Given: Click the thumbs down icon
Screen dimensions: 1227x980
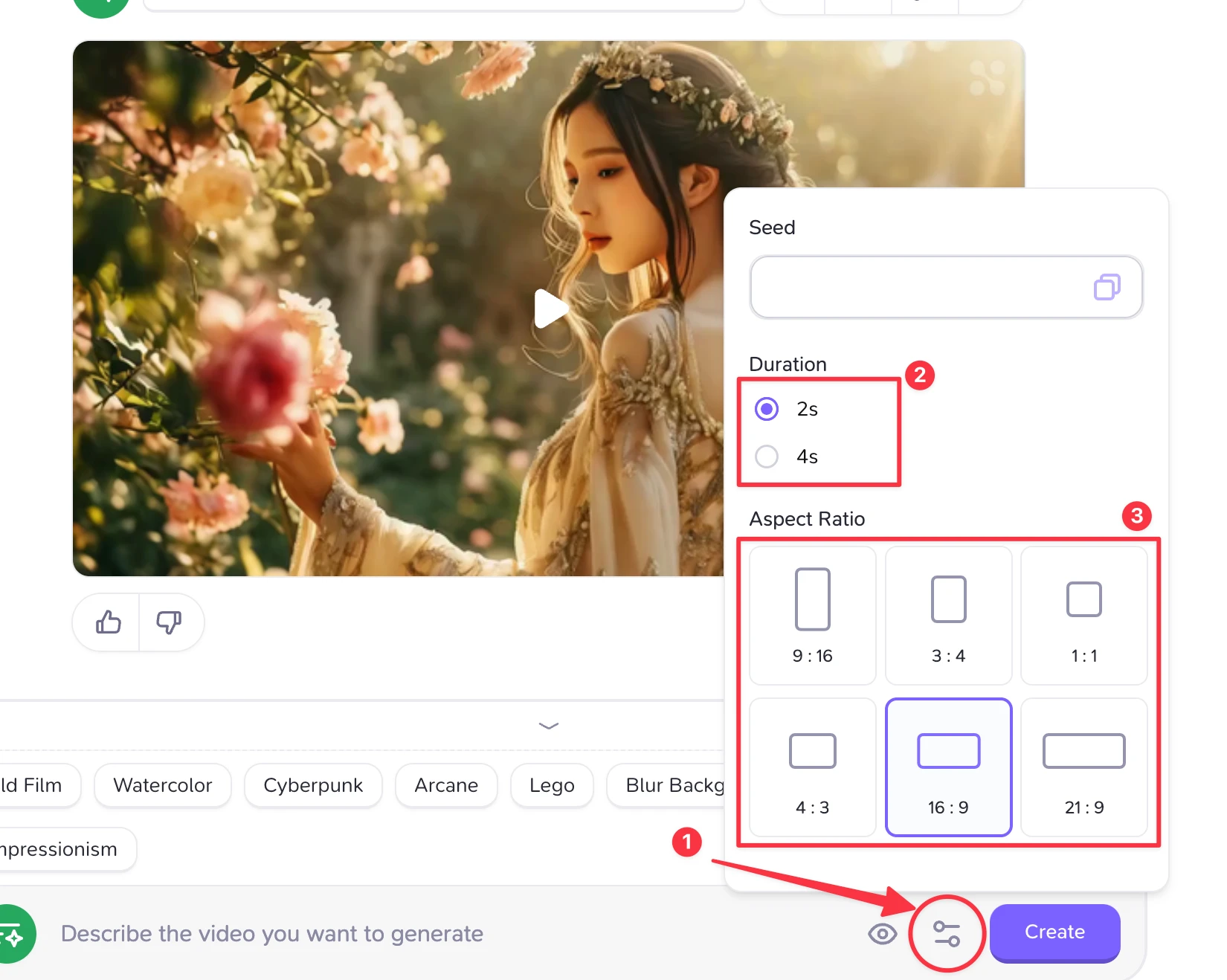Looking at the screenshot, I should 169,622.
